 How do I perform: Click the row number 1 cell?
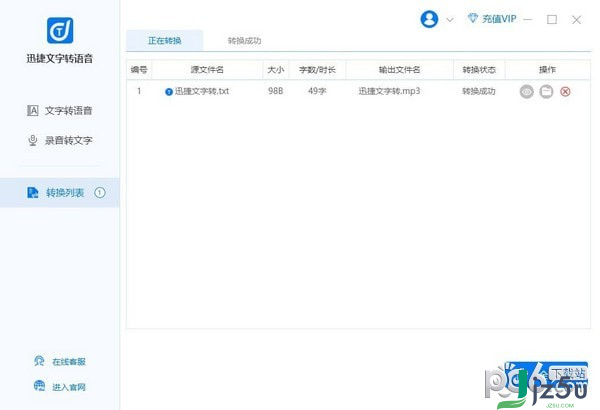coord(139,91)
